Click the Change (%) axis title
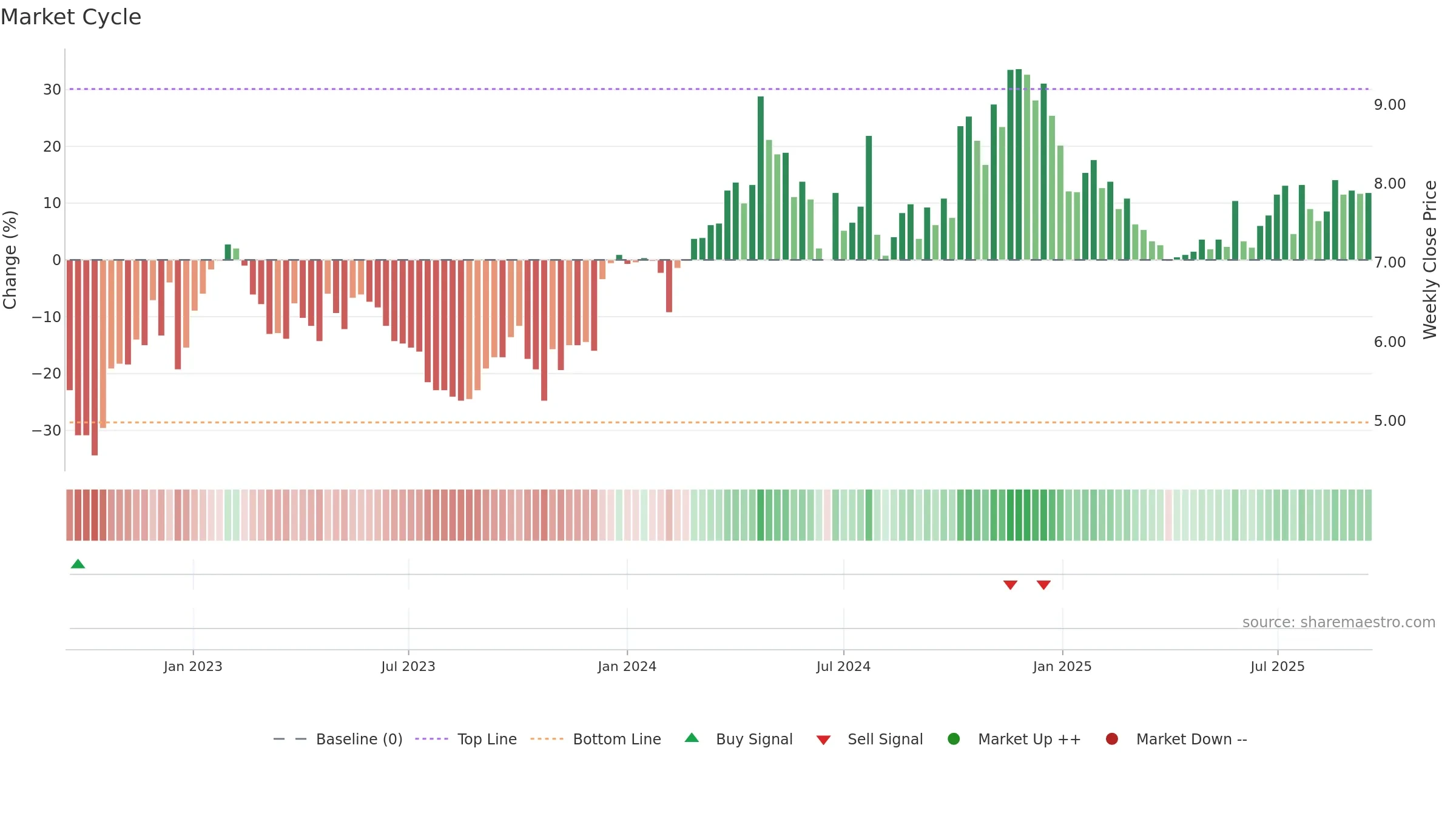 click(10, 260)
